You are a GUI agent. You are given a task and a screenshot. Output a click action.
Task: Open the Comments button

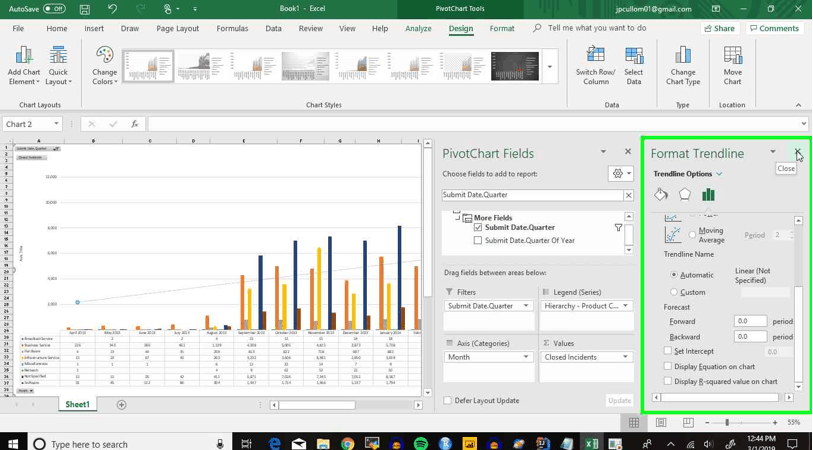coord(775,29)
